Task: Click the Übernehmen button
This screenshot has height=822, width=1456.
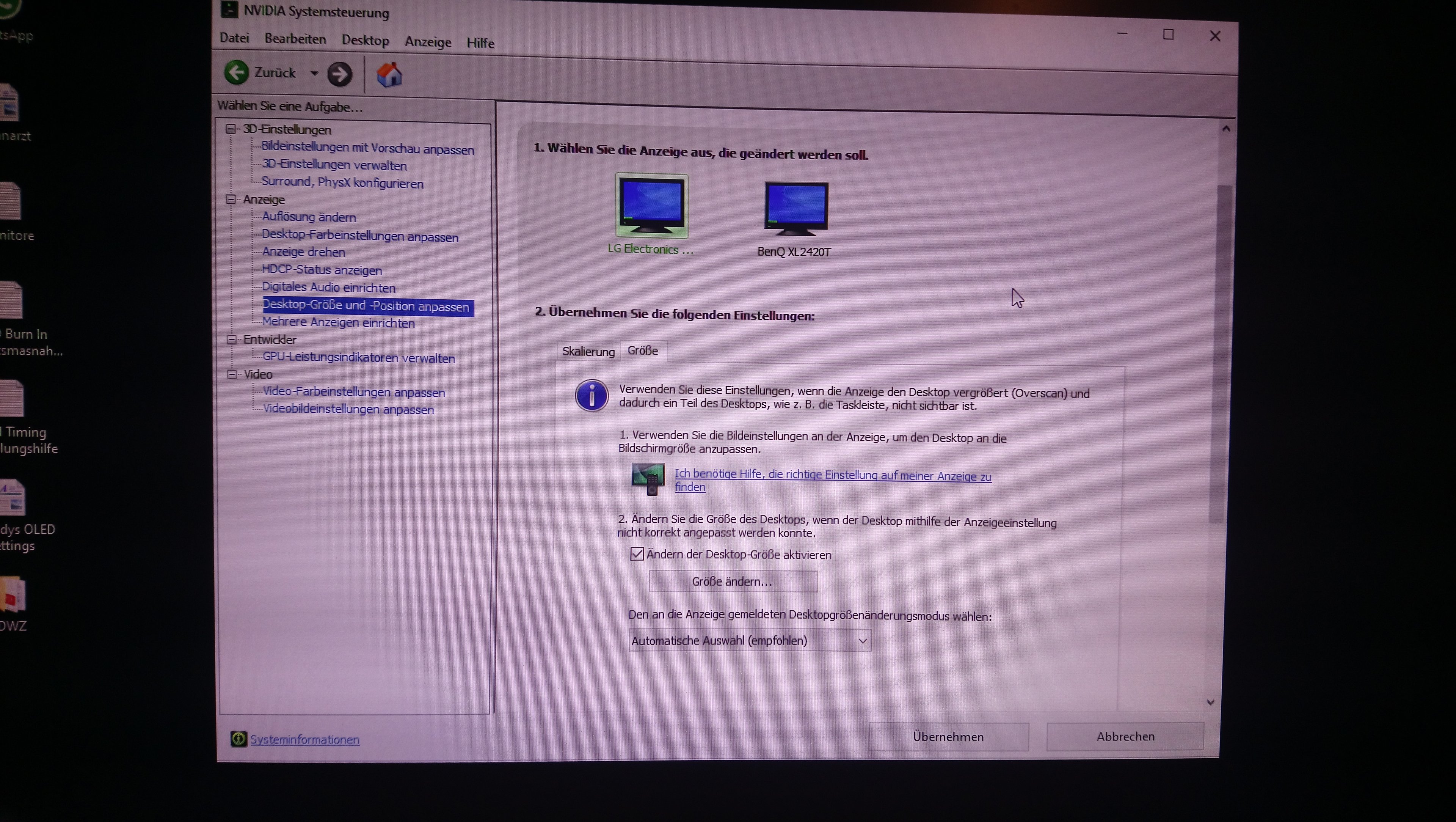Action: coord(948,737)
